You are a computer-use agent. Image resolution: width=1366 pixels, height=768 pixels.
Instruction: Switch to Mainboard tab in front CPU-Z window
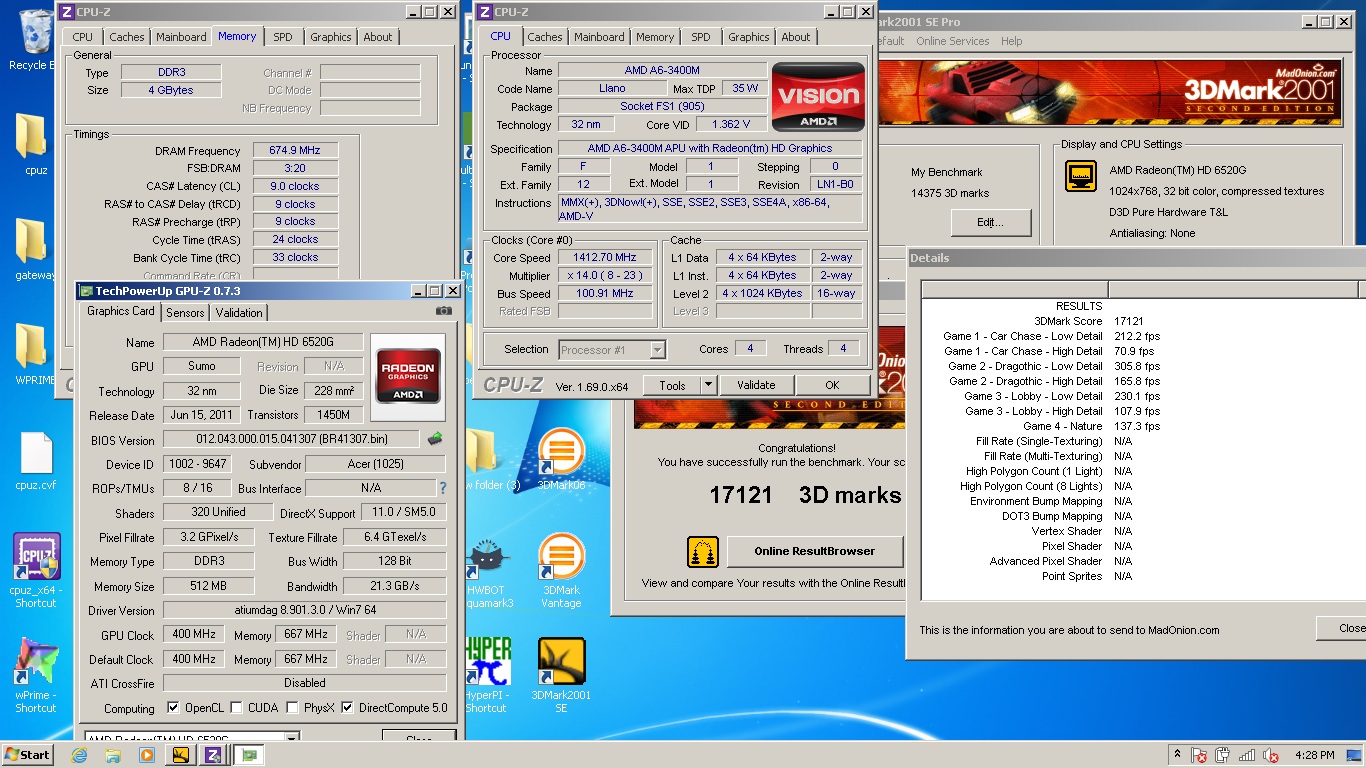[599, 37]
